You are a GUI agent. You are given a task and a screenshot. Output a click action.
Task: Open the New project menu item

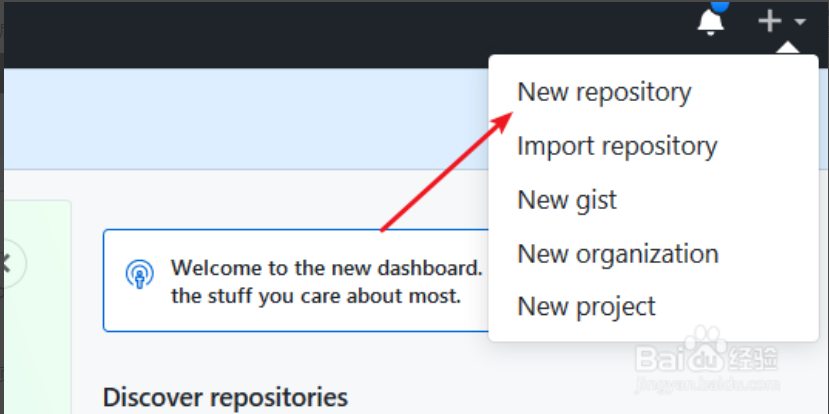point(586,307)
